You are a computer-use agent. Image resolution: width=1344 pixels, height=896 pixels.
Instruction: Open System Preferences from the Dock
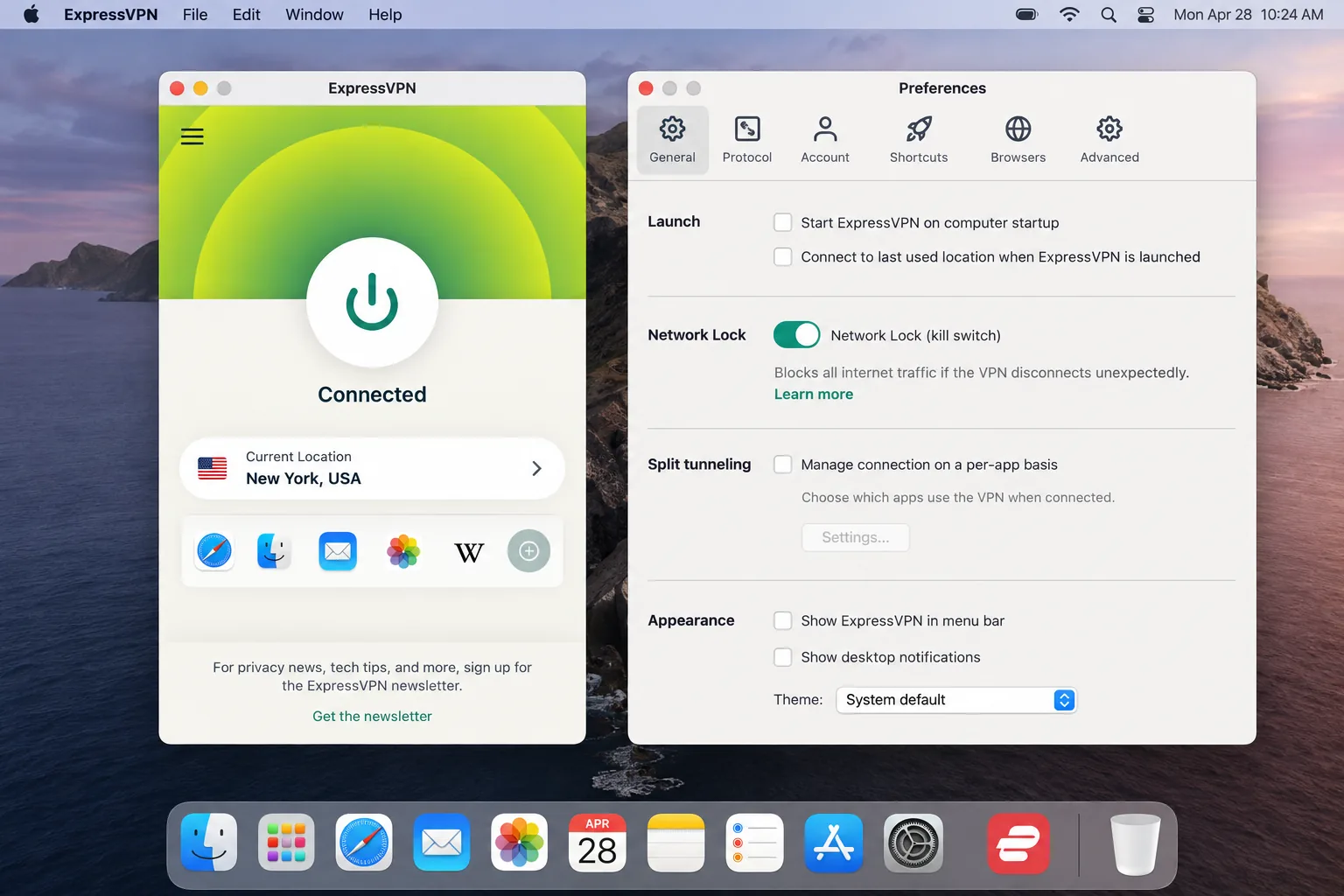(913, 843)
